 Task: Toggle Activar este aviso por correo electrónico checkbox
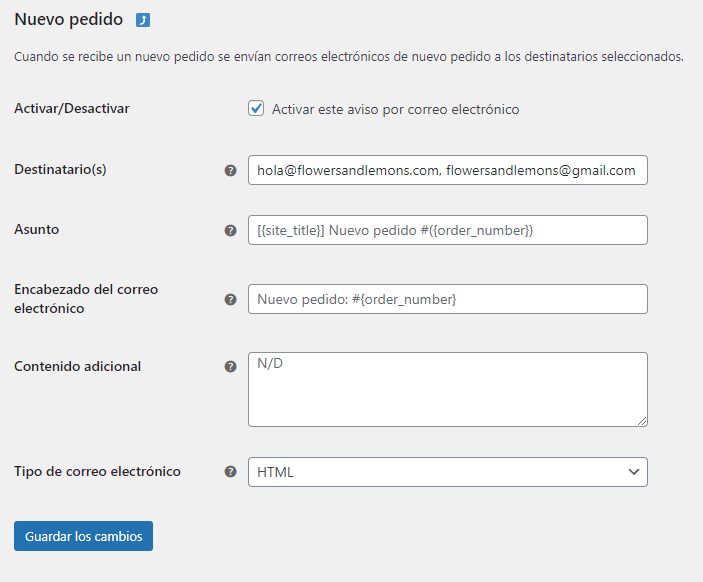[256, 109]
